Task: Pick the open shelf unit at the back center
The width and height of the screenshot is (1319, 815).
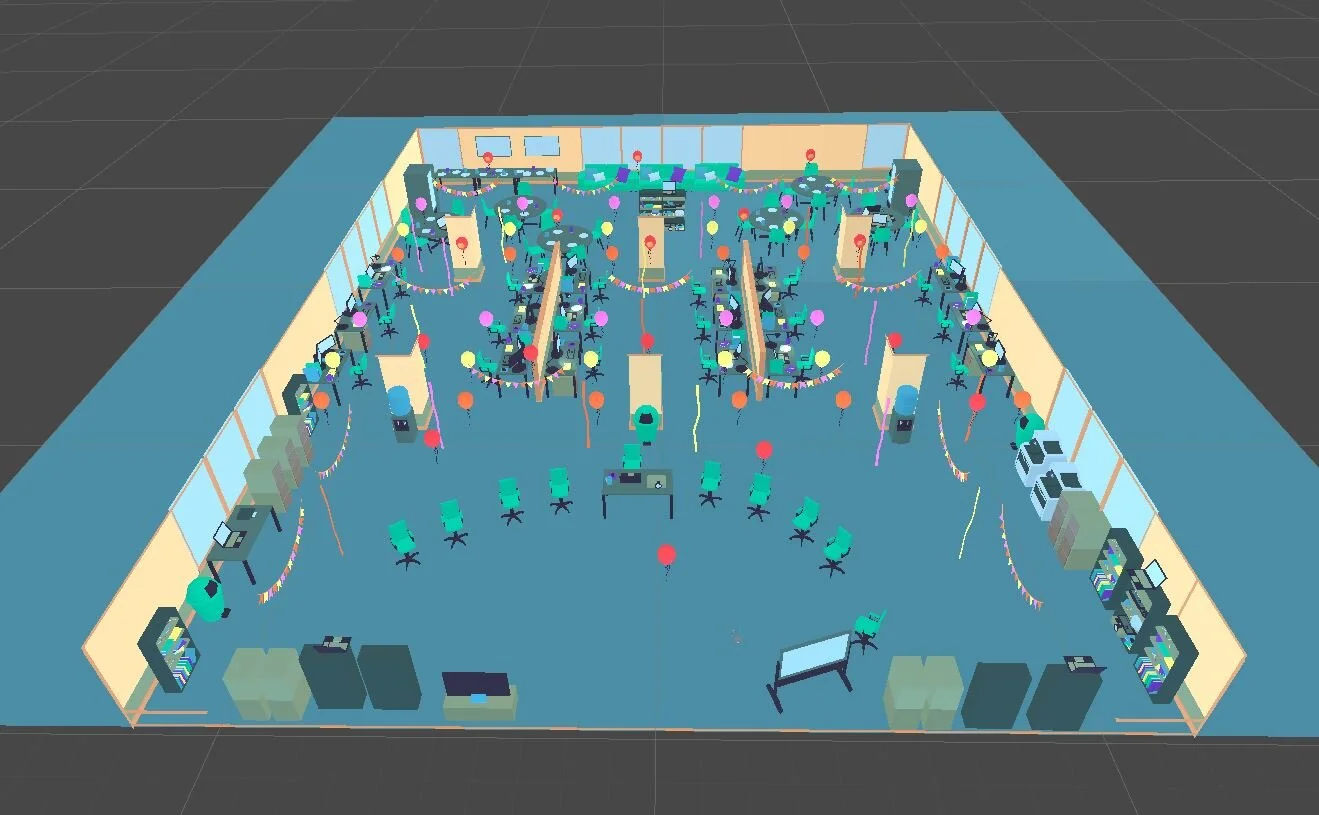Action: pyautogui.click(x=663, y=208)
